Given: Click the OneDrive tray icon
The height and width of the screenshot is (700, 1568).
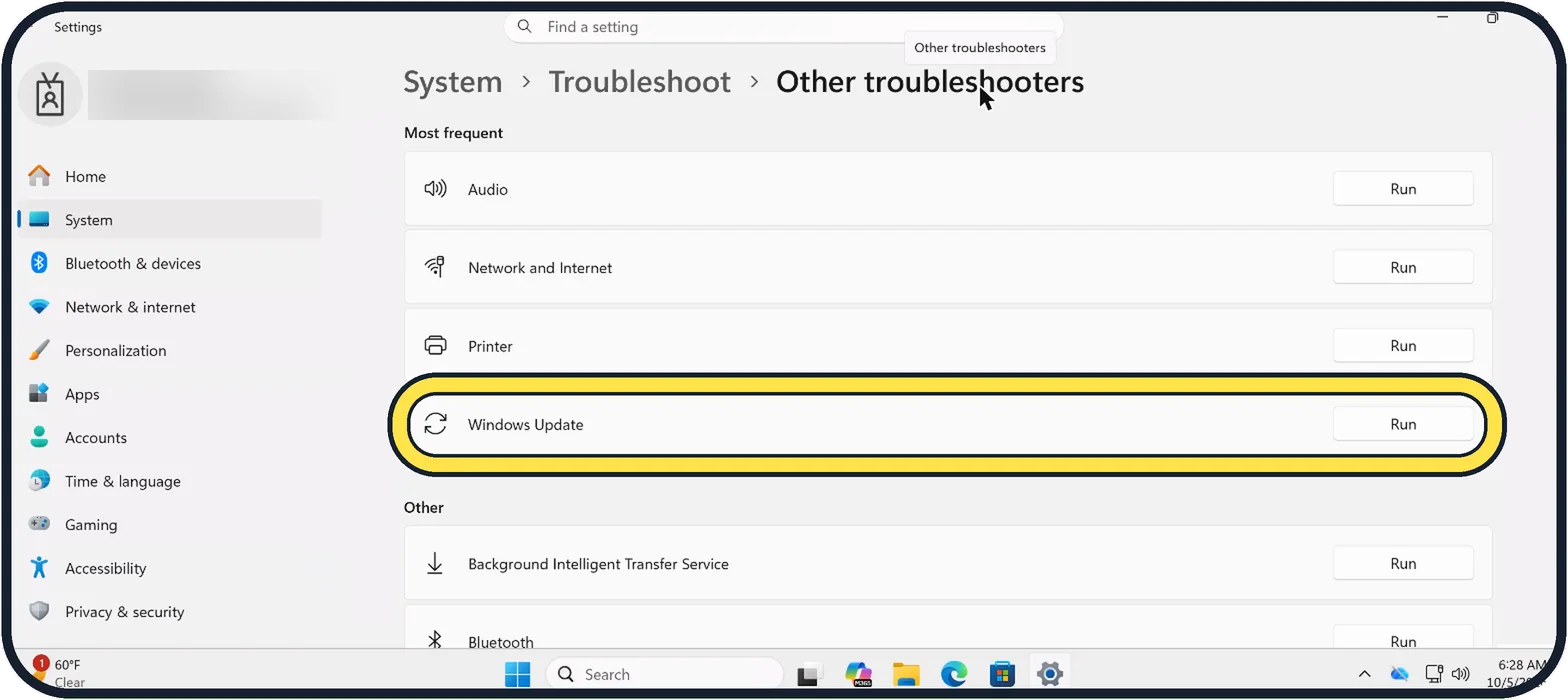Looking at the screenshot, I should point(1399,674).
